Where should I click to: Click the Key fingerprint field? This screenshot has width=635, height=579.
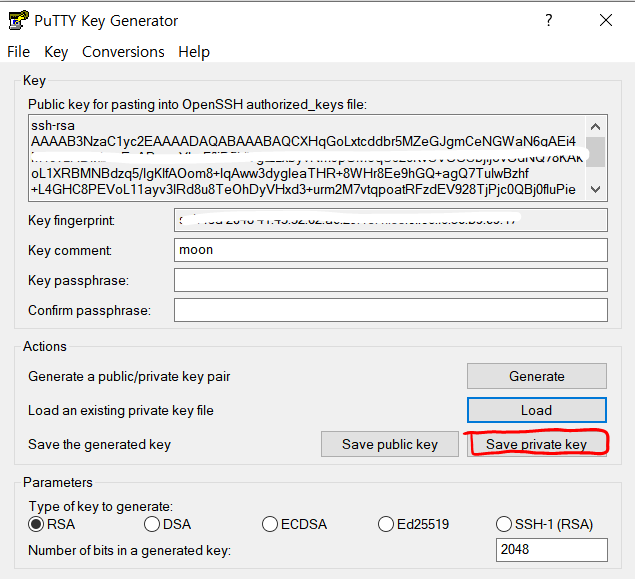(x=391, y=220)
